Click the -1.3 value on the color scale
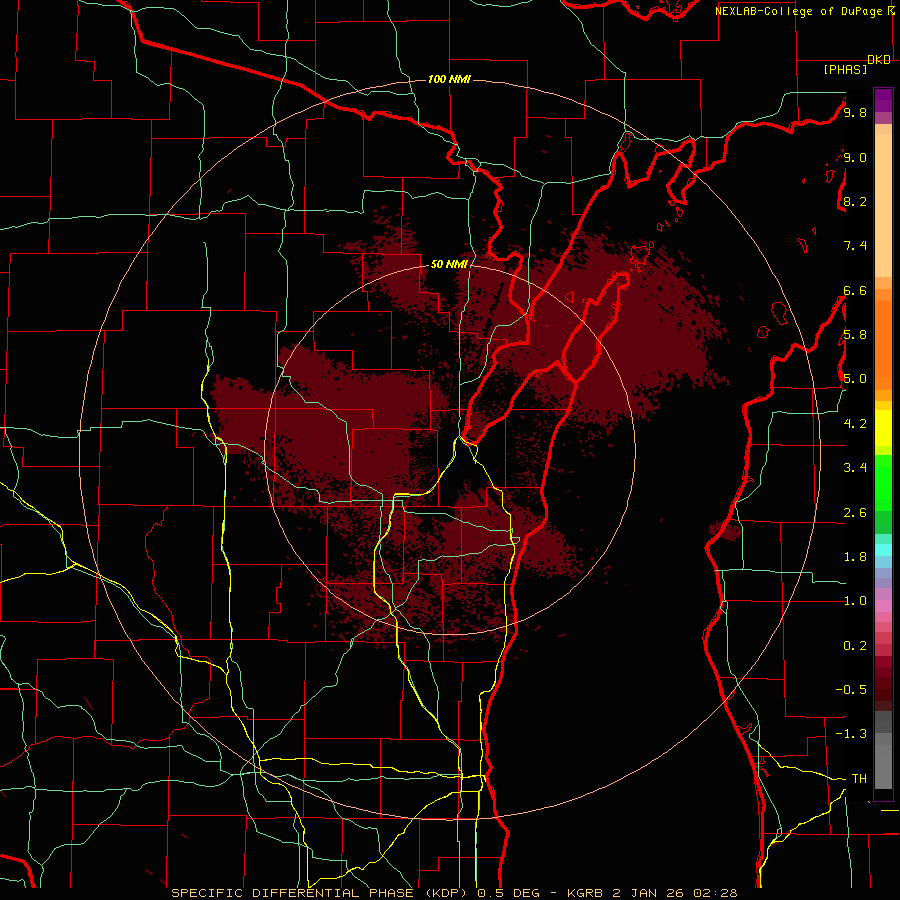Viewport: 900px width, 900px height. pos(852,734)
